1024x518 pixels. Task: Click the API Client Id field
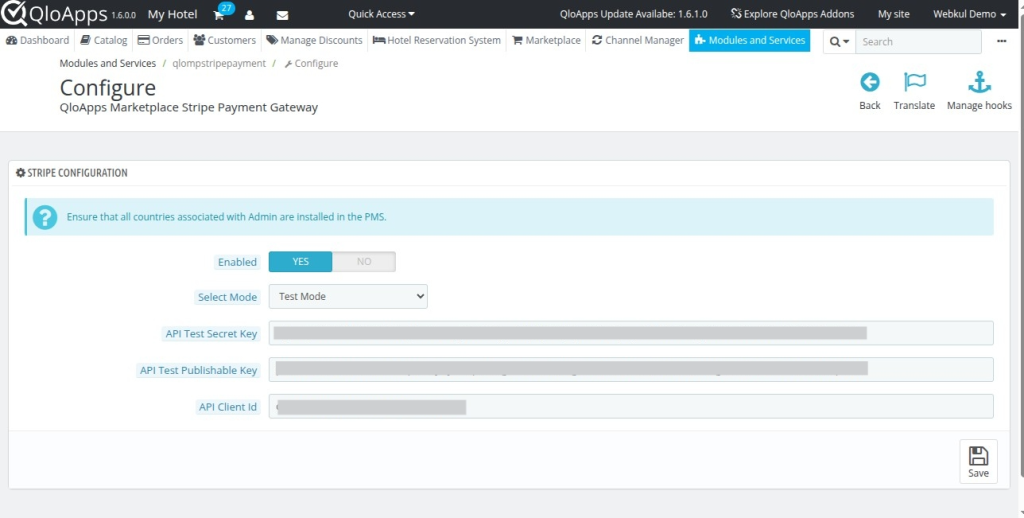[x=631, y=406]
